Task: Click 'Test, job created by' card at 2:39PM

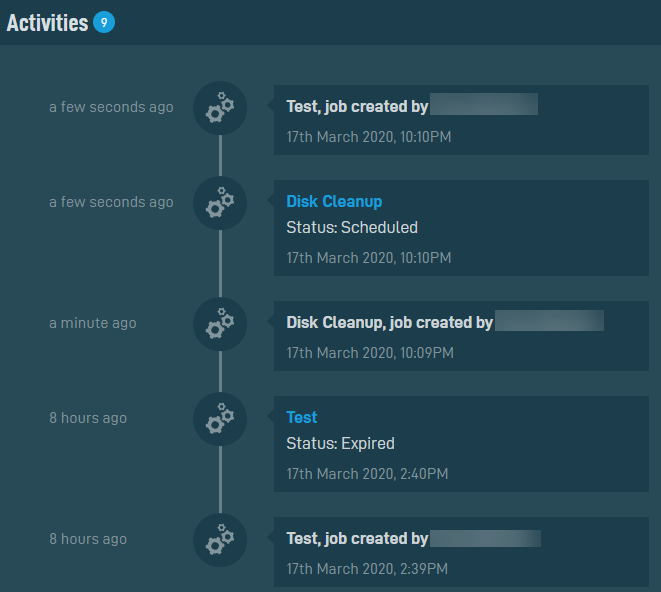Action: (461, 552)
